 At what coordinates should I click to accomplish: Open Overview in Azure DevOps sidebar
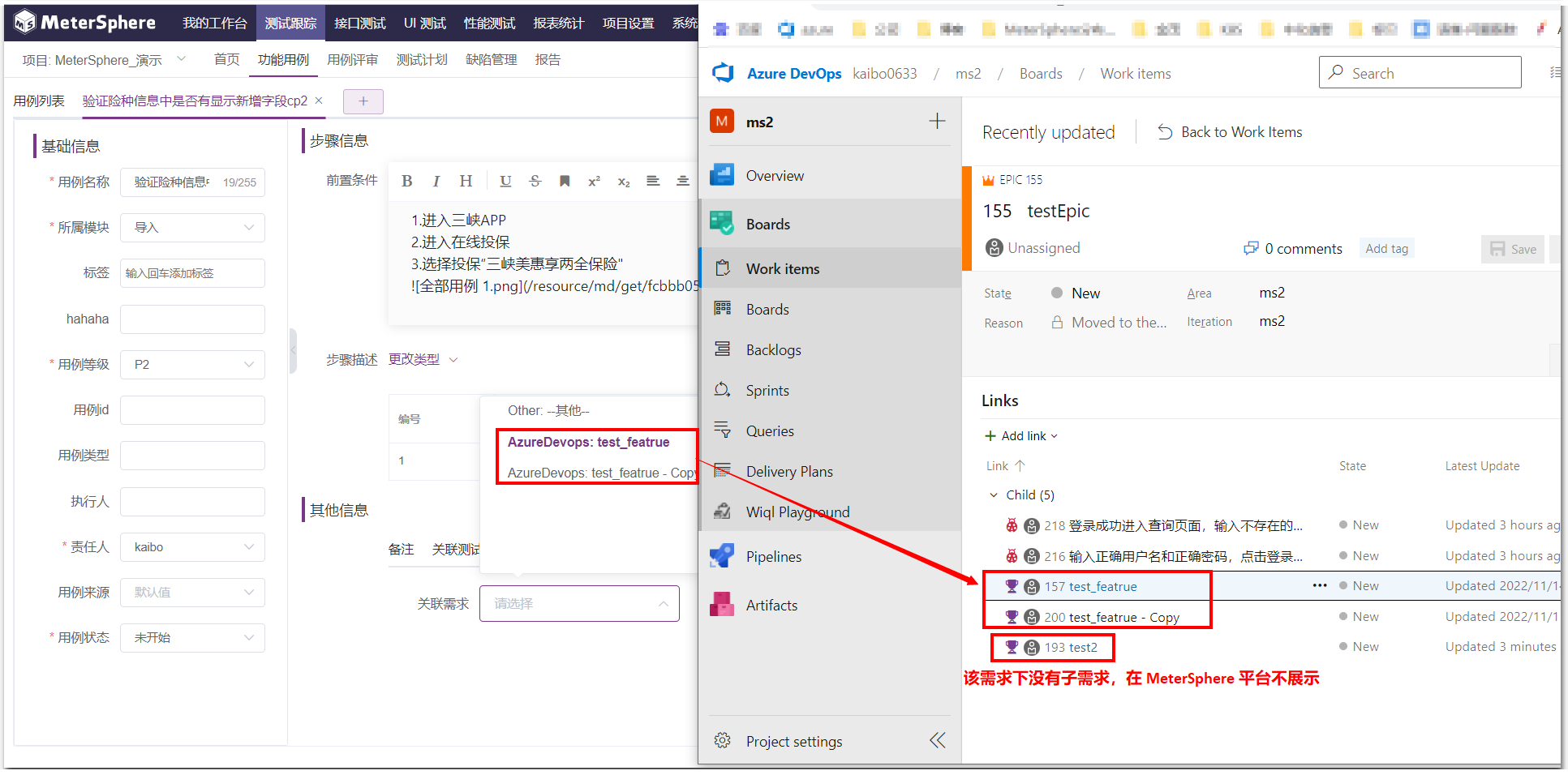click(x=773, y=175)
